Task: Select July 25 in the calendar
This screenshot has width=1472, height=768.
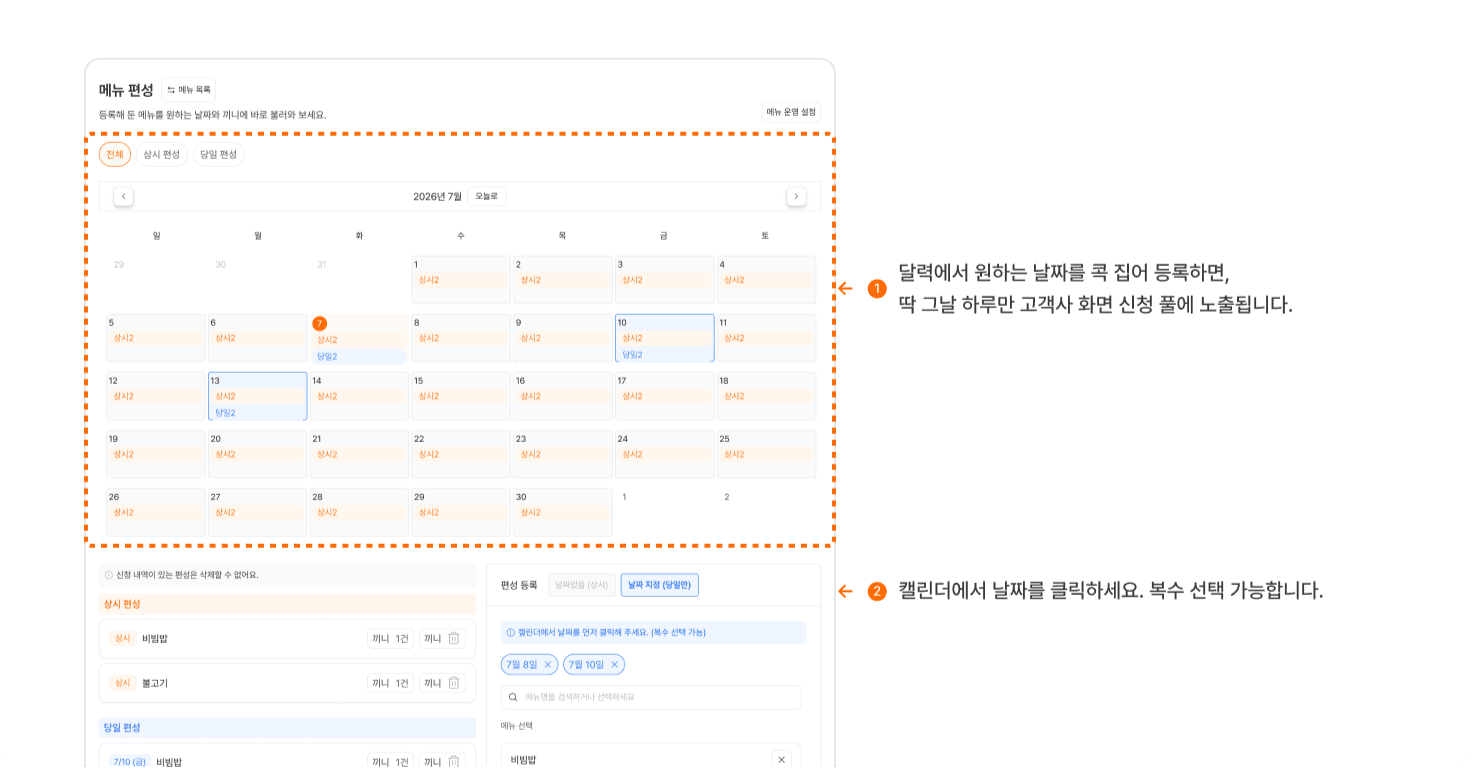Action: click(766, 454)
